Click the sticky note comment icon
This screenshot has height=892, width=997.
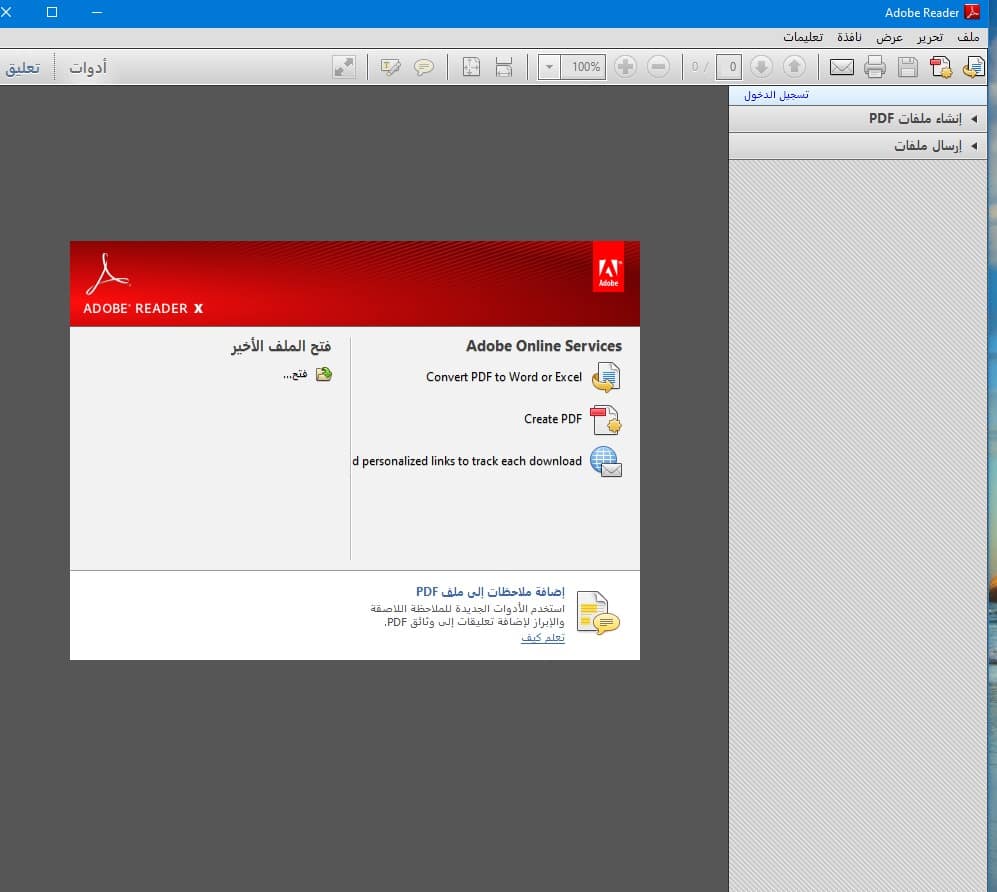[423, 67]
